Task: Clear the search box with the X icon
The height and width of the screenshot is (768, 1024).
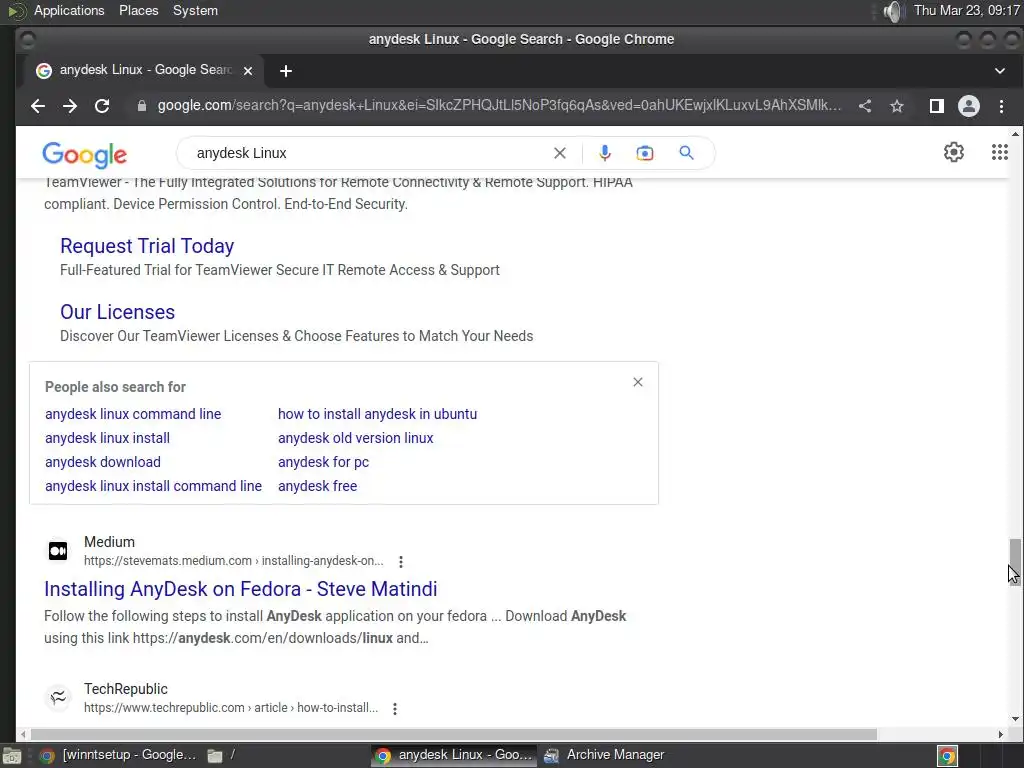Action: pyautogui.click(x=560, y=153)
